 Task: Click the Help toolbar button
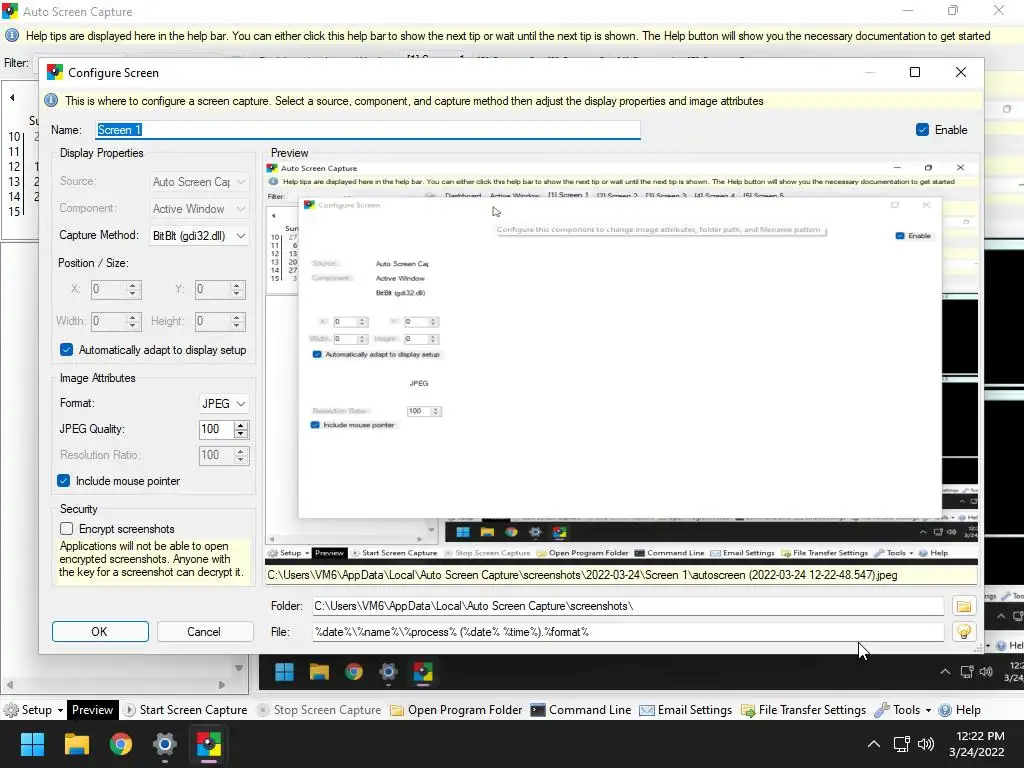pyautogui.click(x=959, y=710)
